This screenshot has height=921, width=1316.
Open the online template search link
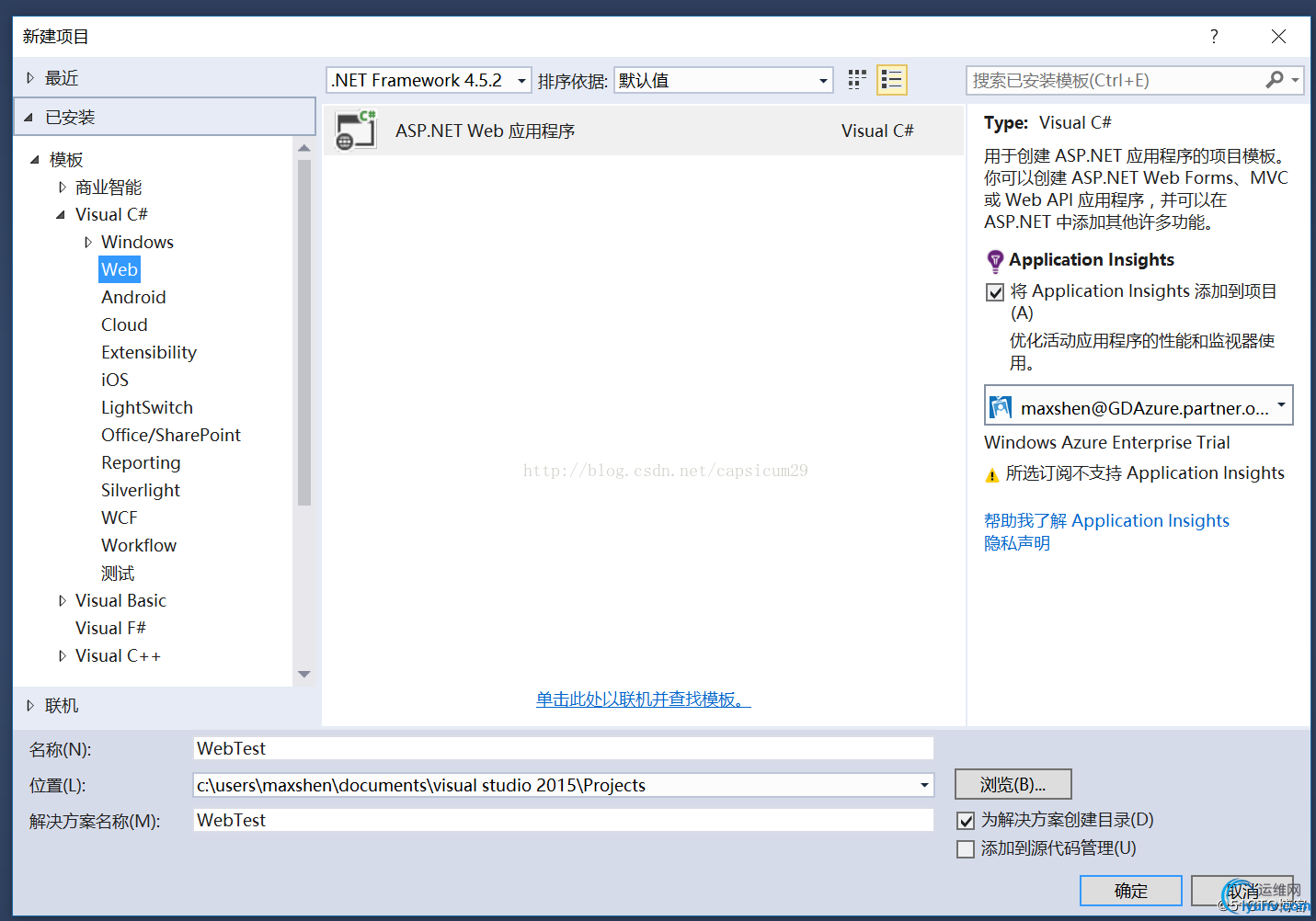click(644, 699)
